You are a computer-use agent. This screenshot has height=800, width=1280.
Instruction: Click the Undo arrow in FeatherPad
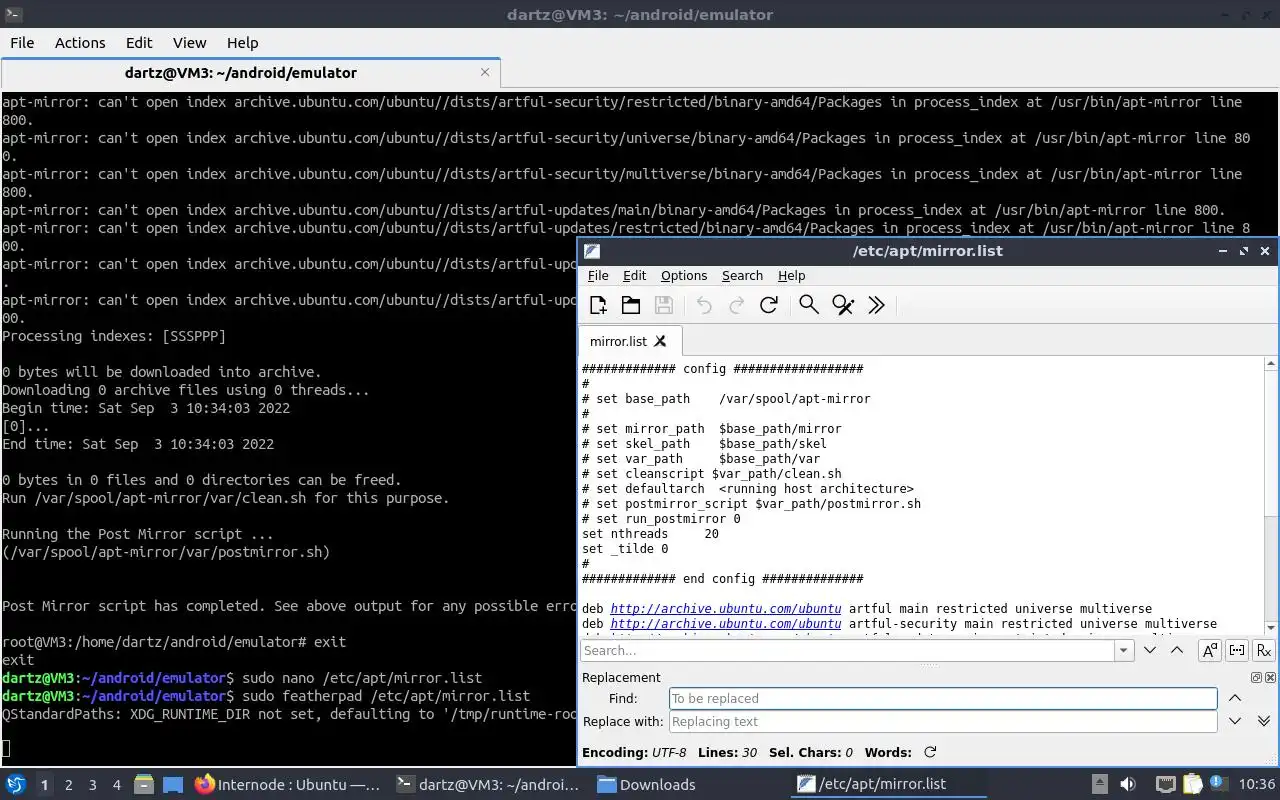click(x=704, y=305)
